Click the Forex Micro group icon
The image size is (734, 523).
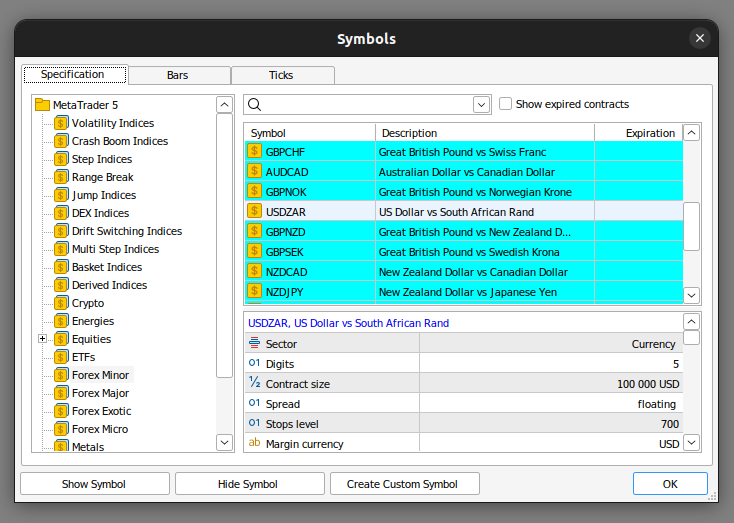61,429
